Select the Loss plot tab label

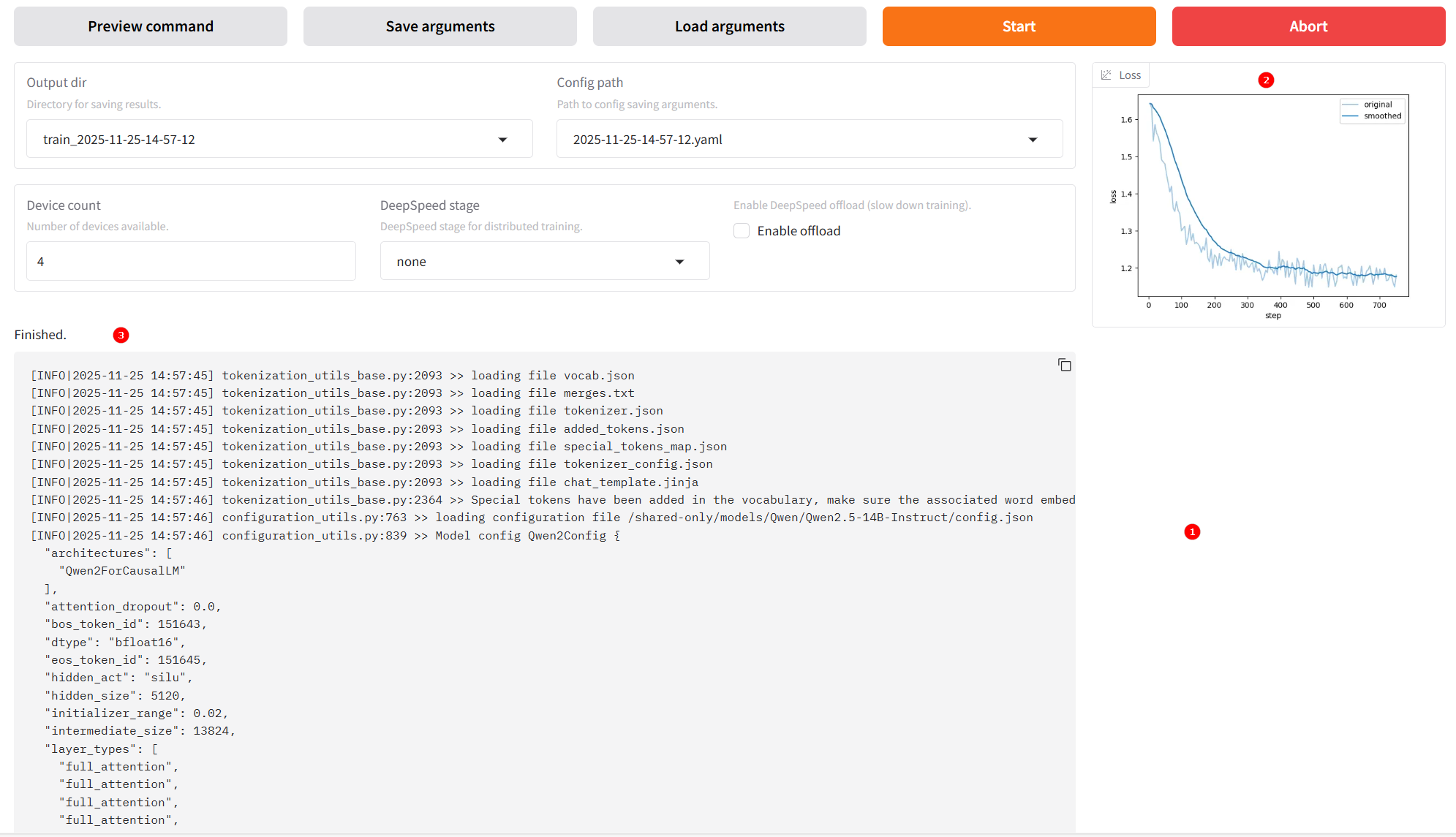pos(1129,75)
